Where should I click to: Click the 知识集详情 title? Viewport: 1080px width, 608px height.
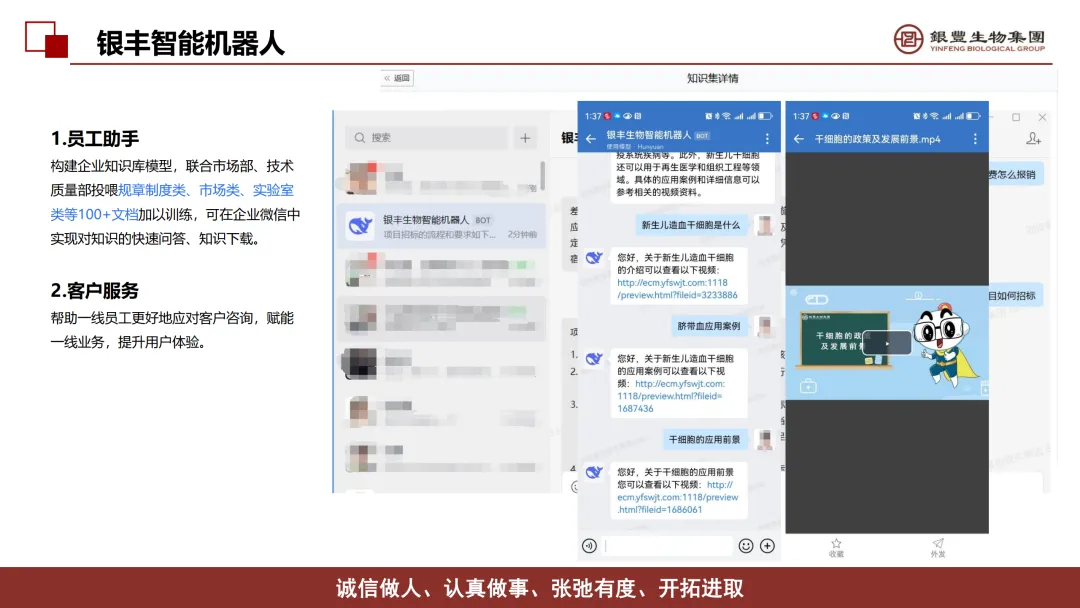(x=712, y=78)
